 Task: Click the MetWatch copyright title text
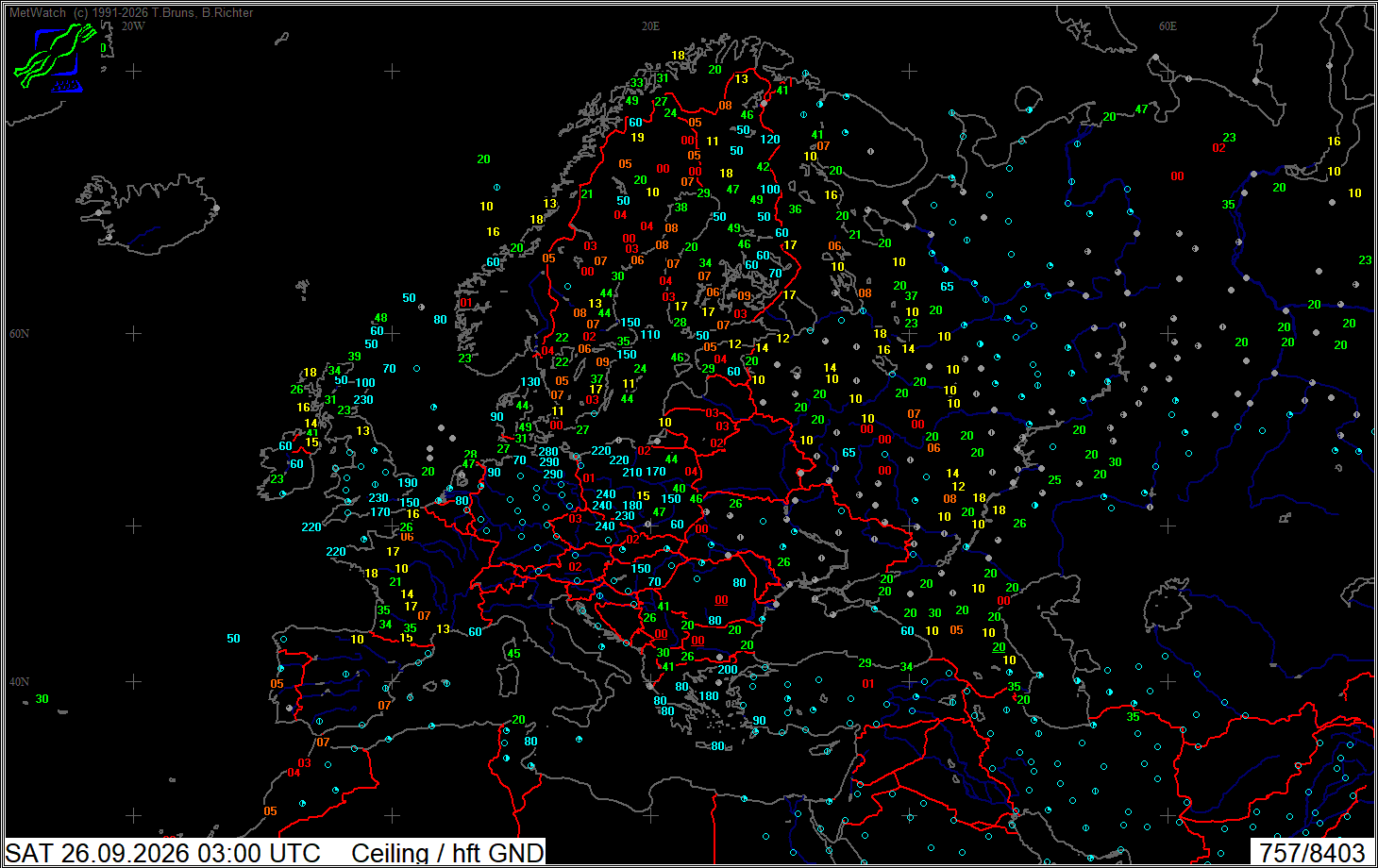[131, 13]
